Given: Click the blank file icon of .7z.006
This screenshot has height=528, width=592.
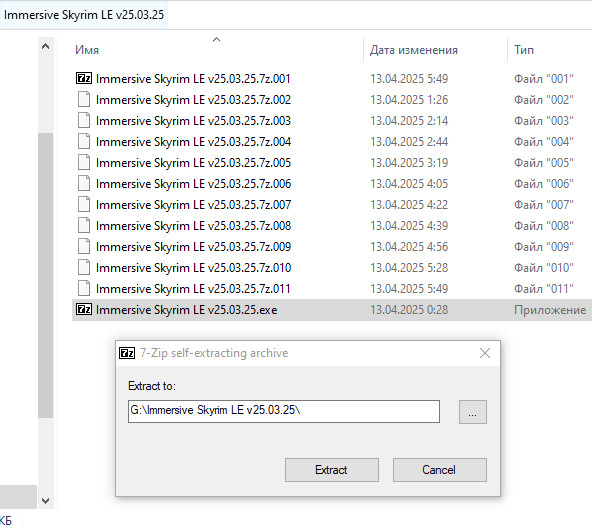Looking at the screenshot, I should [84, 183].
